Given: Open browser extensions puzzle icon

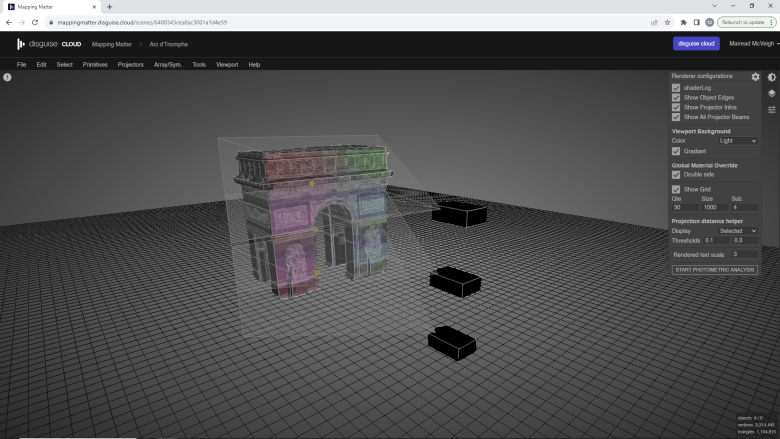Looking at the screenshot, I should [x=683, y=22].
